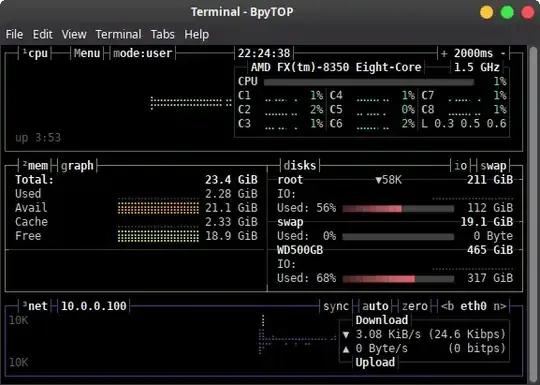This screenshot has width=540, height=385.
Task: Select previous network interface with <b
Action: point(447,306)
